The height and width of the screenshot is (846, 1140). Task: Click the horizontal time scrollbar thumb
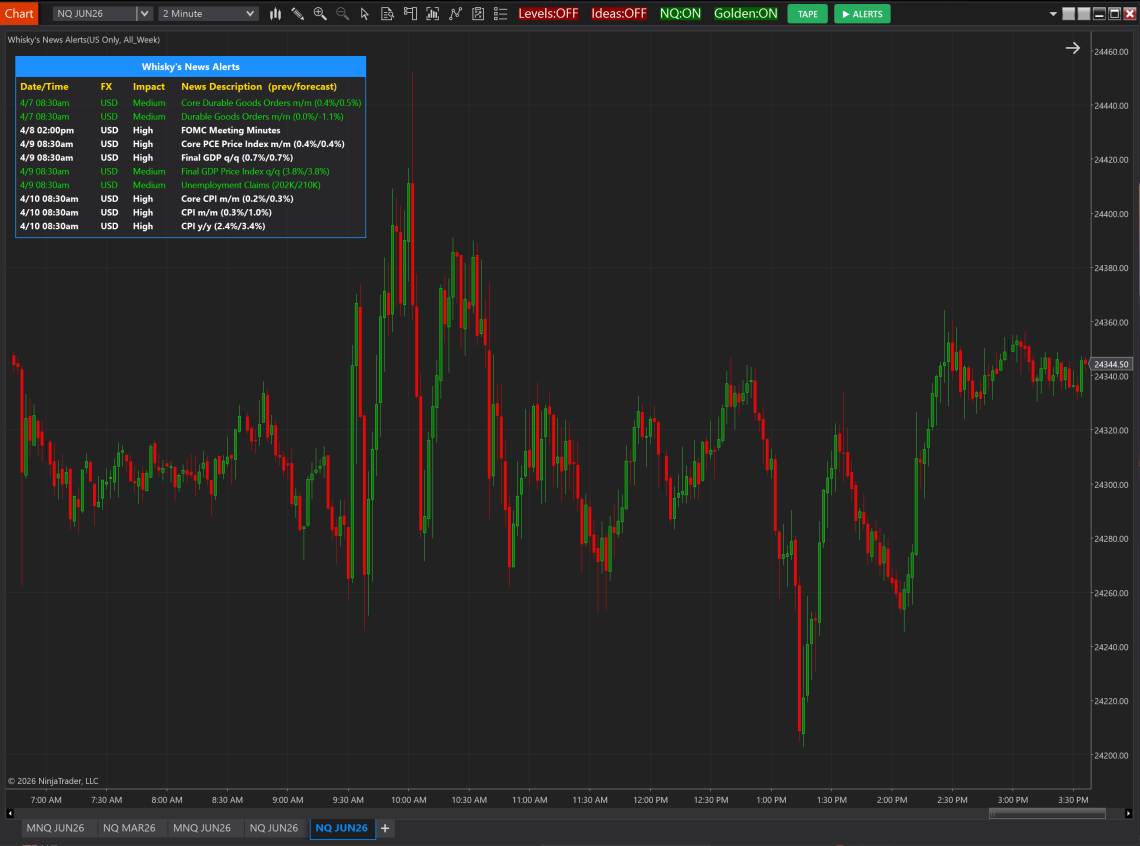pyautogui.click(x=1046, y=813)
